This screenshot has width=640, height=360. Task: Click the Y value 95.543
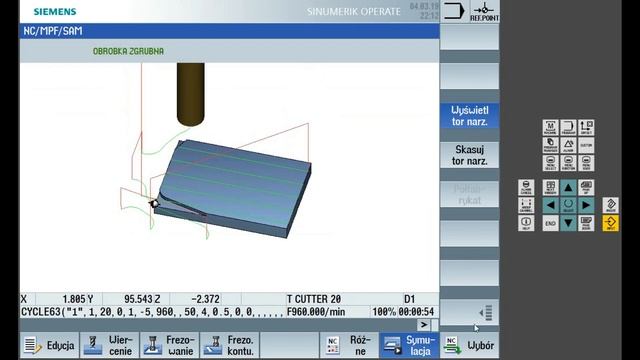click(138, 299)
